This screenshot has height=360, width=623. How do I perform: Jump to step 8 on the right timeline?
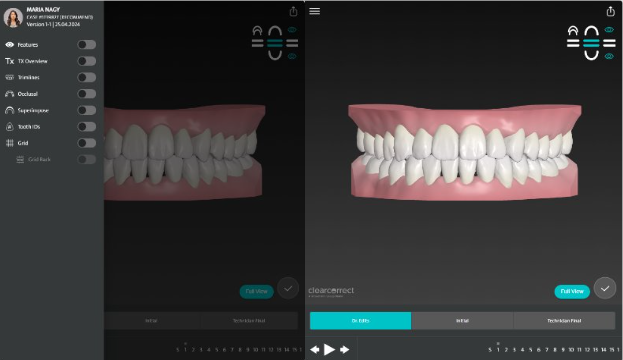point(554,350)
